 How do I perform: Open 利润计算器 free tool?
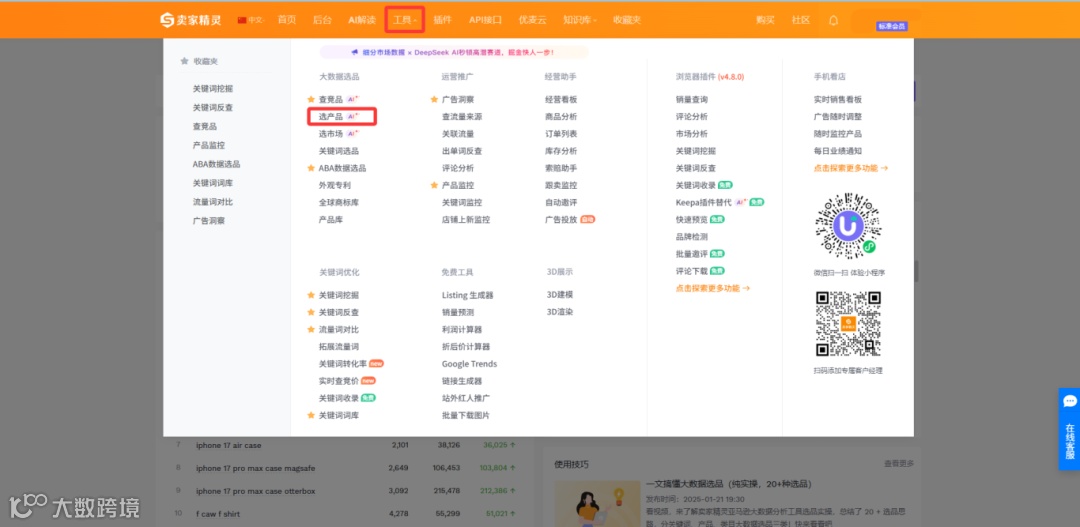(462, 329)
